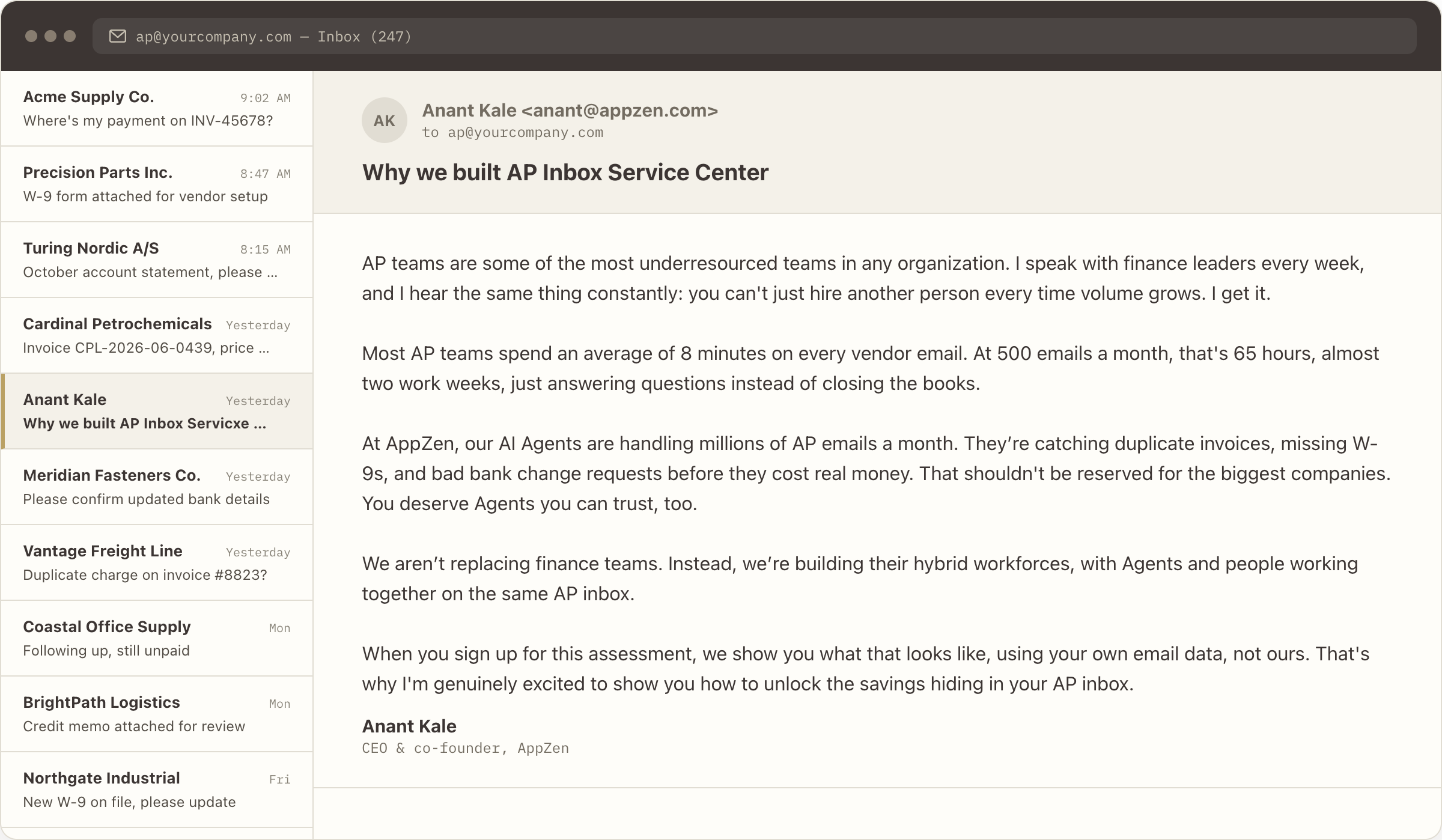Open the Northgate Industrial W-9 email
This screenshot has height=840, width=1442.
(x=157, y=790)
